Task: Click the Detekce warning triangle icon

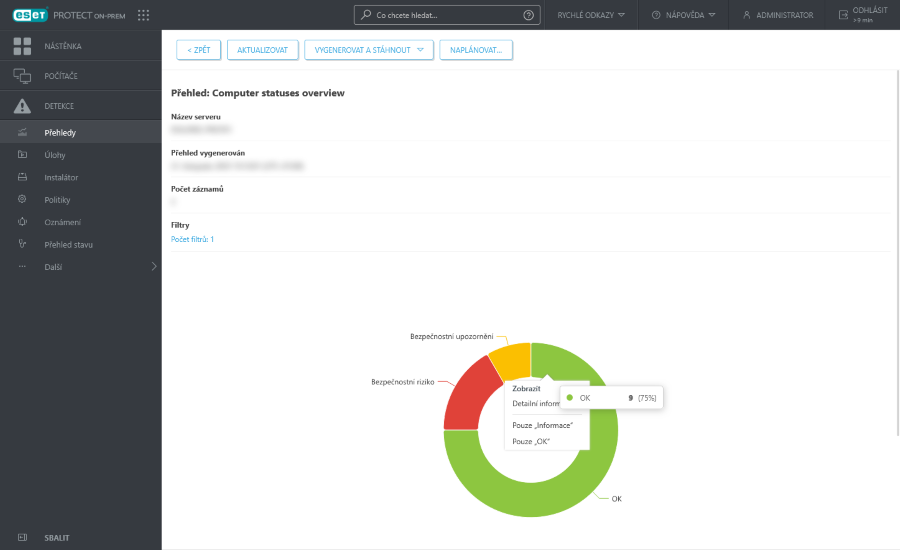Action: pyautogui.click(x=22, y=106)
